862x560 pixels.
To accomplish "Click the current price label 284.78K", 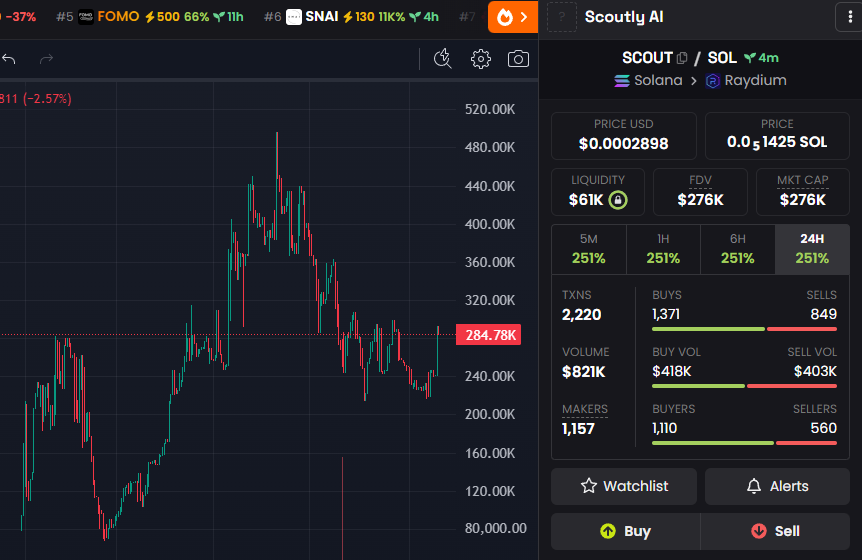I will click(x=489, y=335).
